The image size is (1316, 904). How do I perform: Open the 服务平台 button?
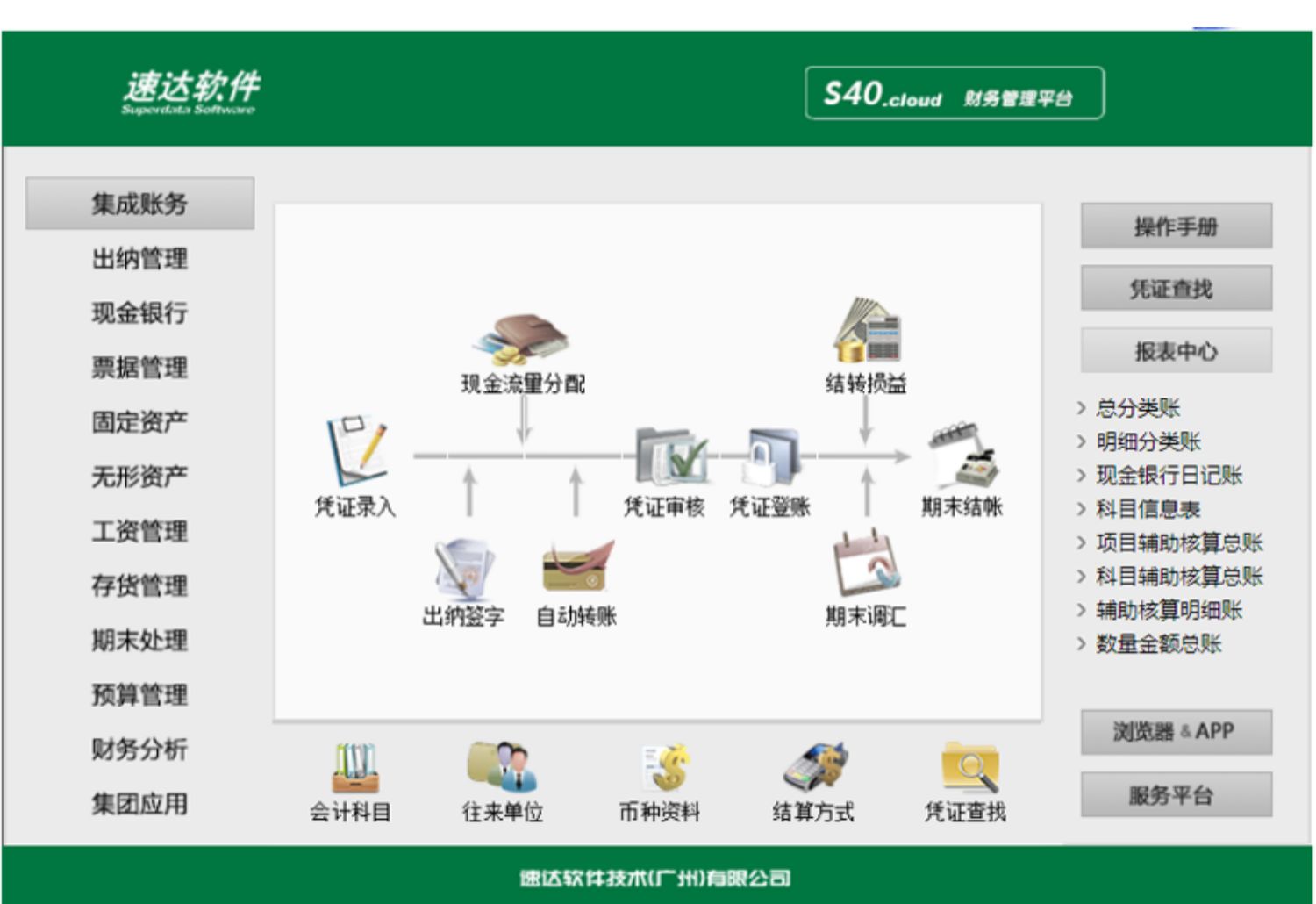[x=1177, y=795]
